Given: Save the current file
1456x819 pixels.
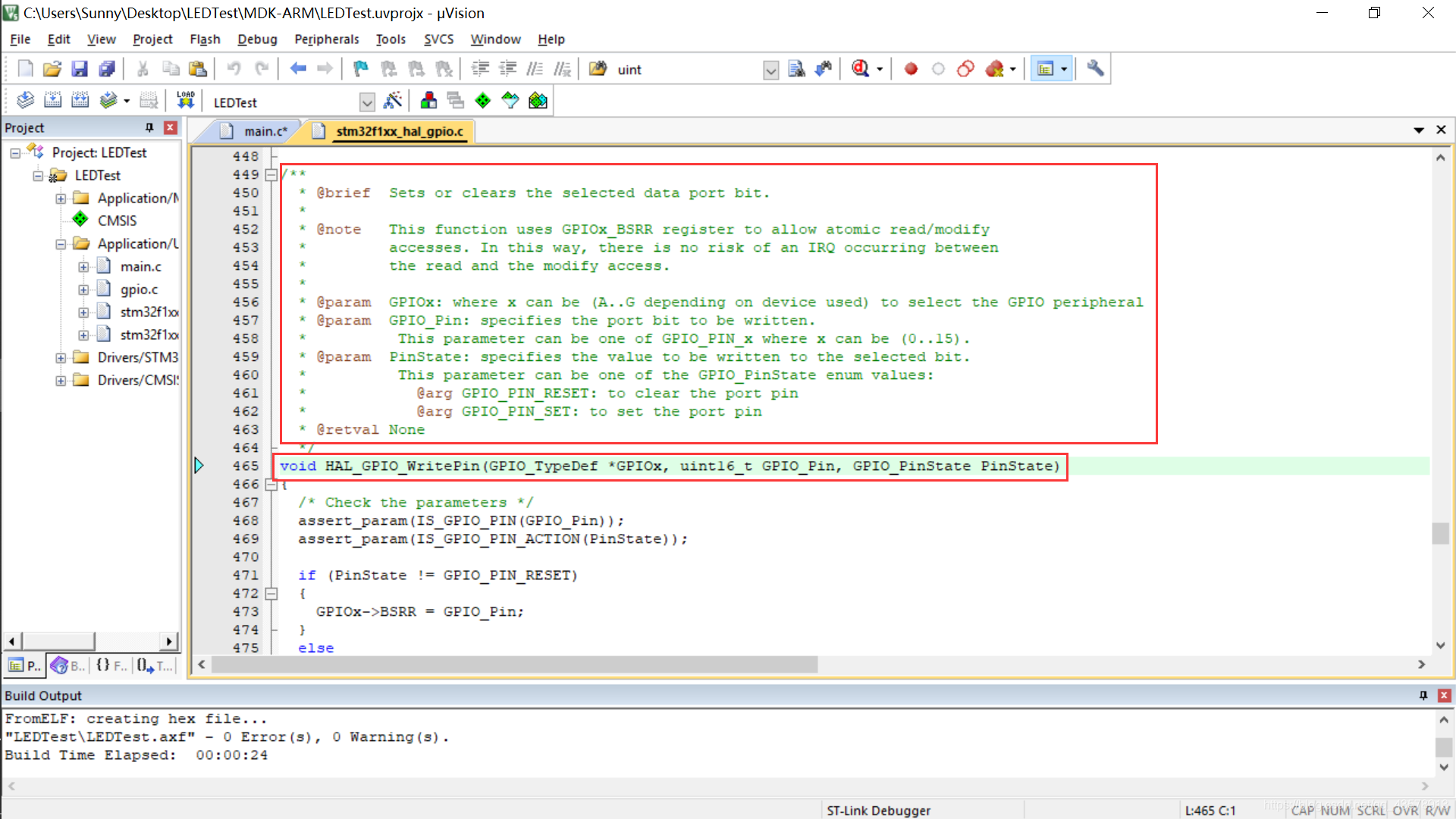Looking at the screenshot, I should (80, 69).
